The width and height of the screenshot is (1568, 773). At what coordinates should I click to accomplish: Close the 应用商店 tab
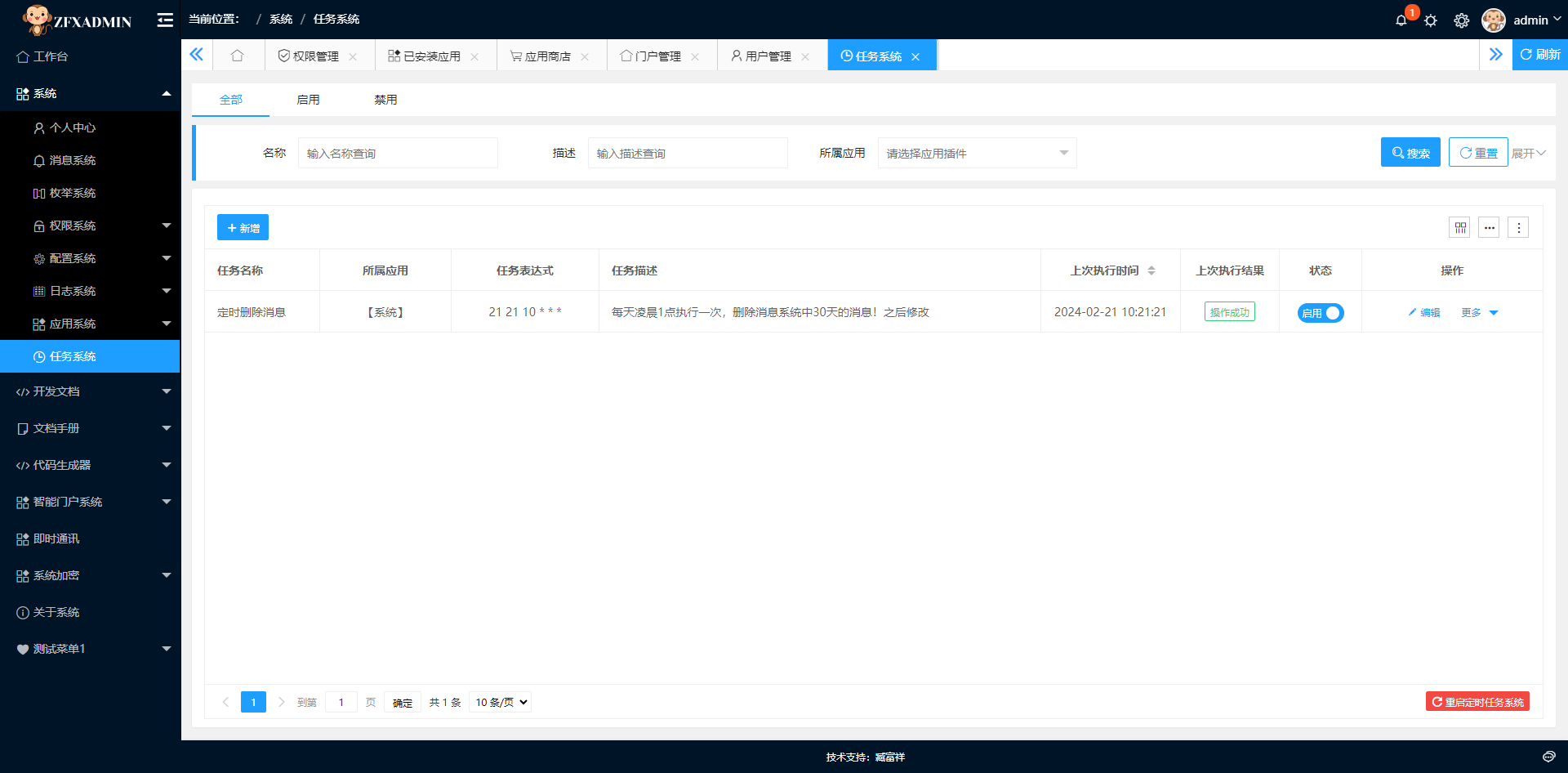585,56
